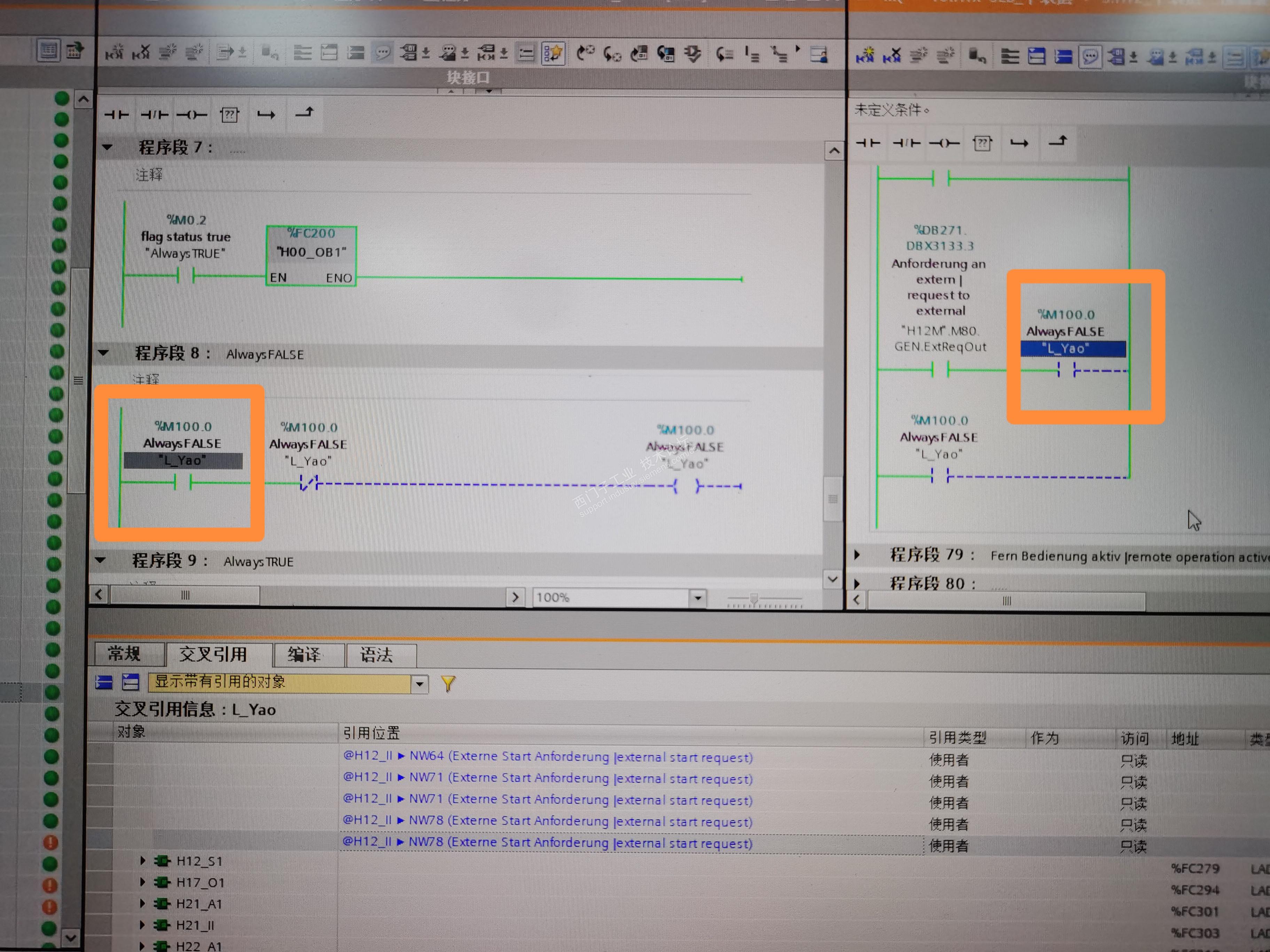This screenshot has height=952, width=1270.
Task: Insert normally closed contact in left editor
Action: coord(154,115)
